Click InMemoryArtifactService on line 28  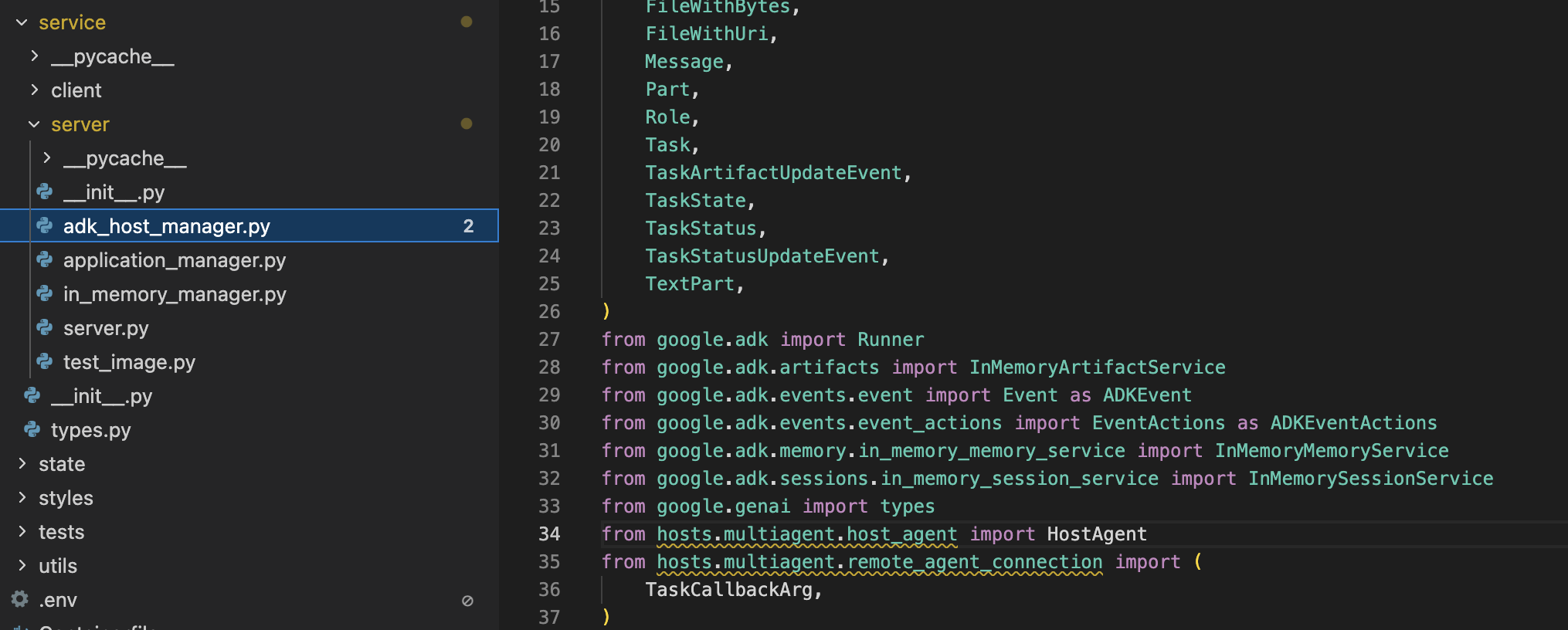pos(1098,367)
